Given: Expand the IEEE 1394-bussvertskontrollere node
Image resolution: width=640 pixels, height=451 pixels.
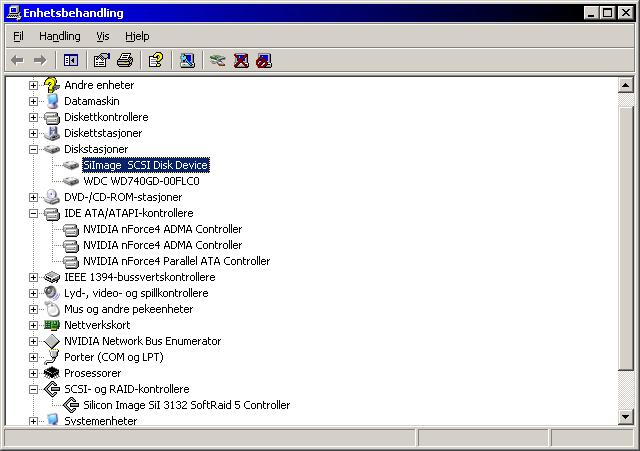Looking at the screenshot, I should [33, 278].
